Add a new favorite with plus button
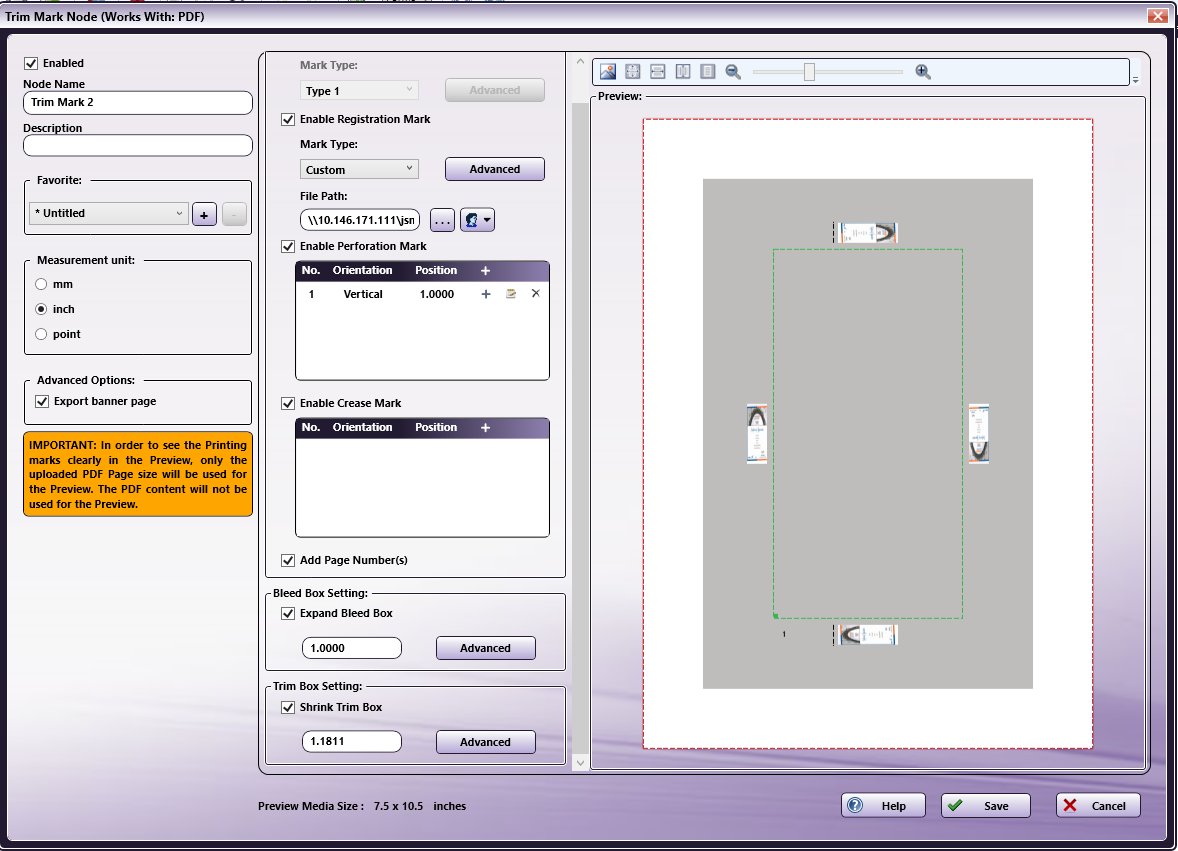 204,214
